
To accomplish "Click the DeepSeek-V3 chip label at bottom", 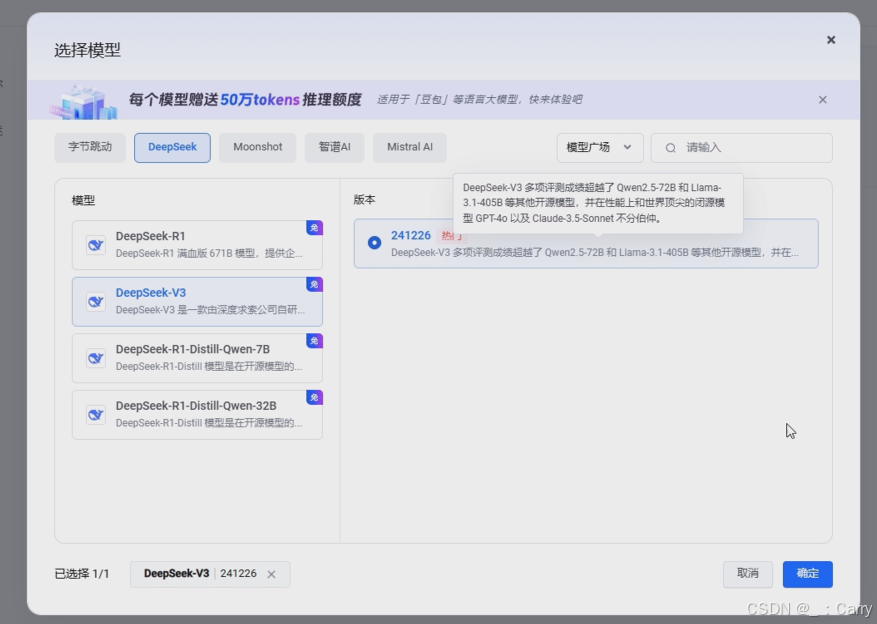I will pos(176,574).
